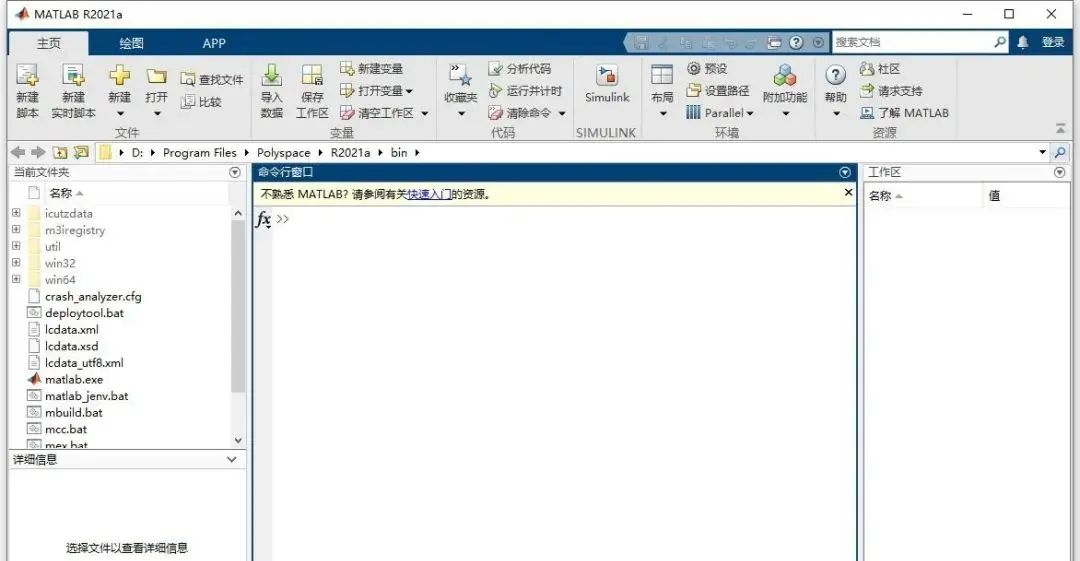
Task: Expand the m3iregistry folder
Action: tap(17, 230)
